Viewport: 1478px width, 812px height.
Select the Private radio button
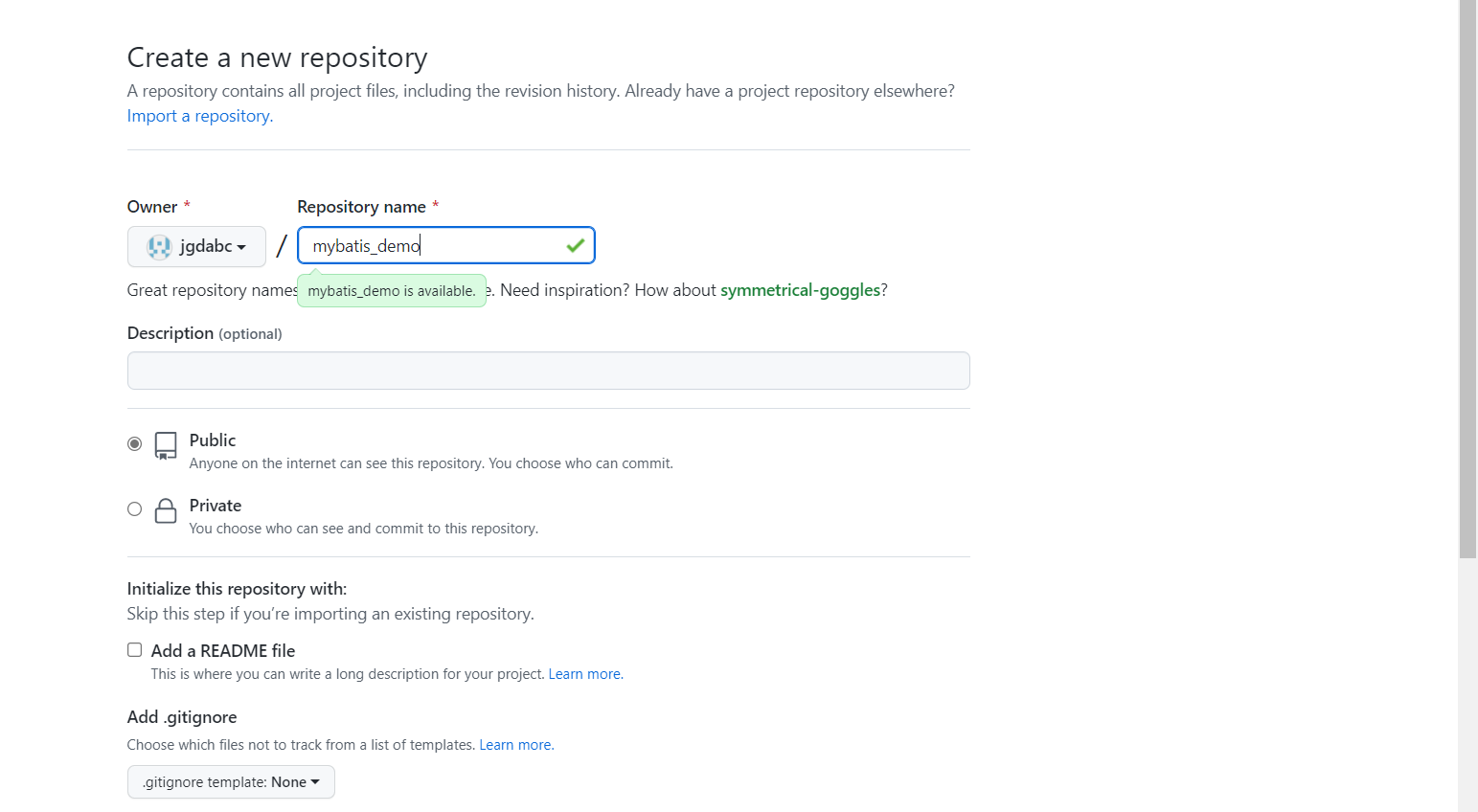[x=134, y=508]
